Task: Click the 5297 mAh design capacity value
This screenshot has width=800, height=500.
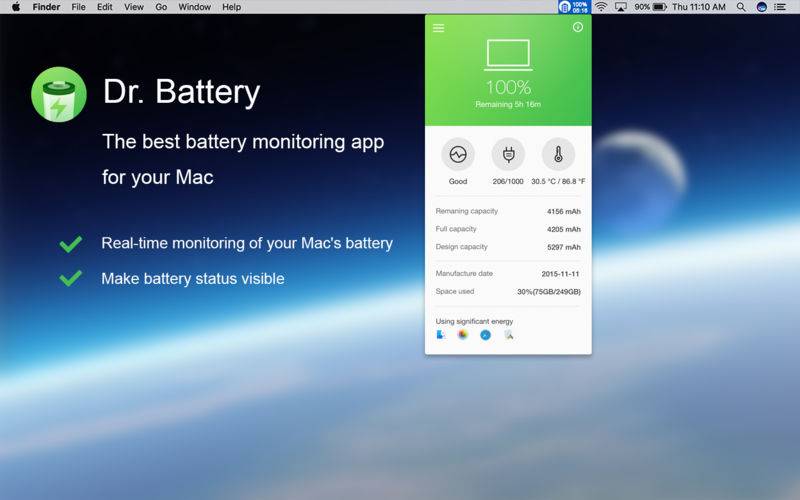Action: coord(564,247)
